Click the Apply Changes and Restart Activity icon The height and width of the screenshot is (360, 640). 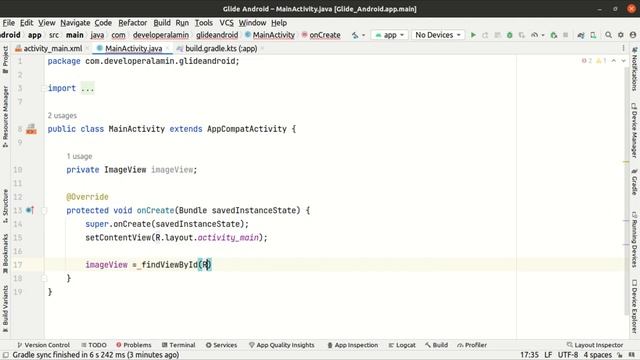coord(485,35)
